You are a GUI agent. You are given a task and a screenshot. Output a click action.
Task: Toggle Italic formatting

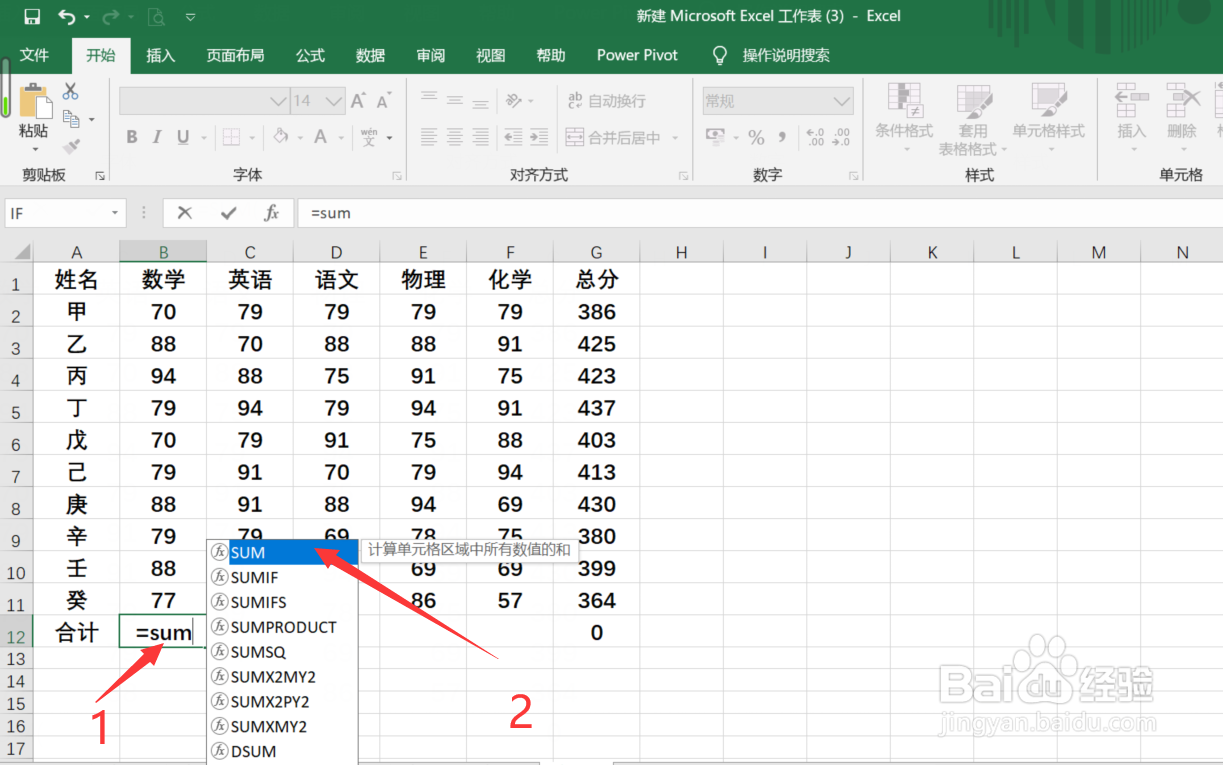tap(158, 137)
